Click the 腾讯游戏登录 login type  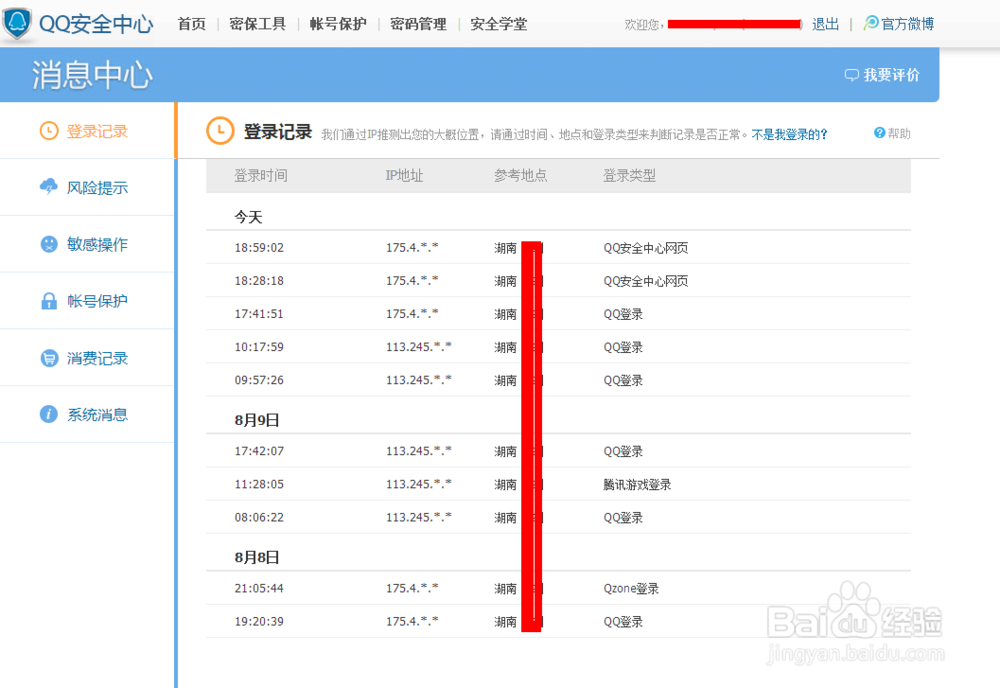pyautogui.click(x=637, y=485)
